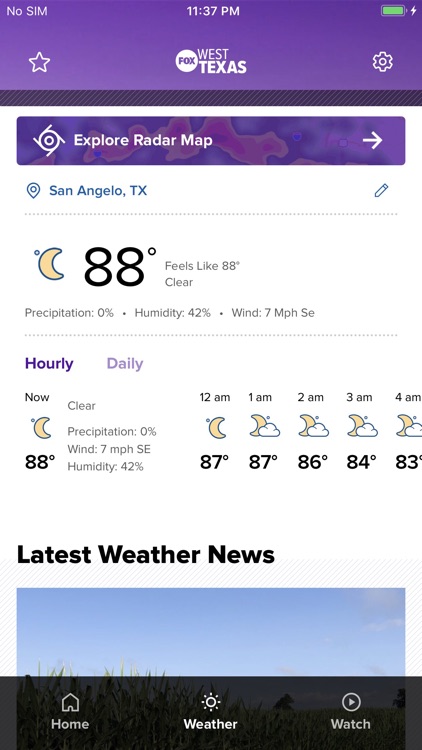
Task: Tap the 12 am clear moon icon
Action: click(x=216, y=427)
